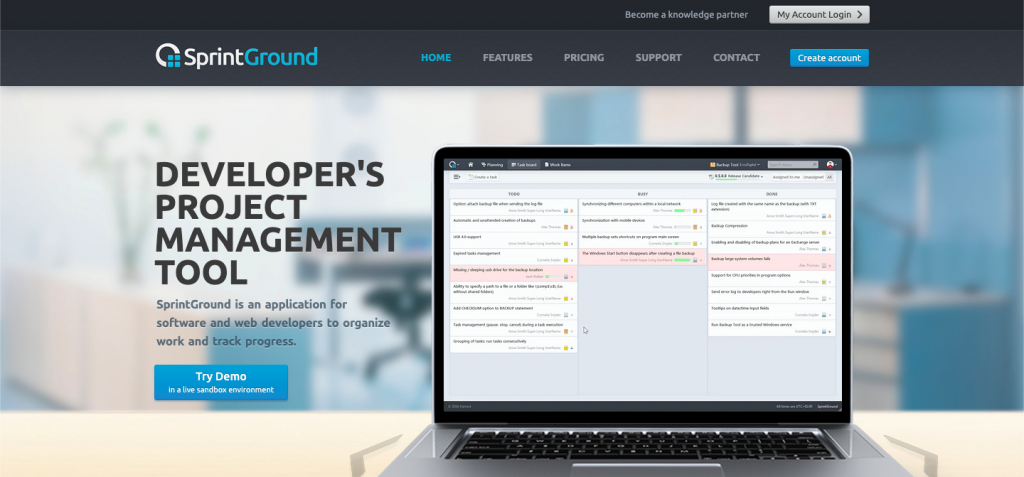1024x477 pixels.
Task: Follow the Become a knowledge partner link
Action: coord(686,14)
